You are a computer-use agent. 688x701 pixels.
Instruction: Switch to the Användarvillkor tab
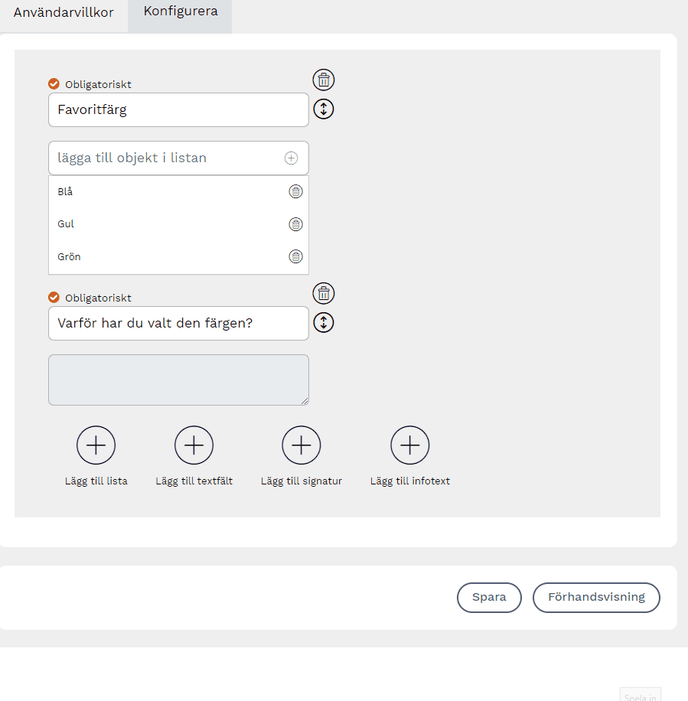click(63, 13)
